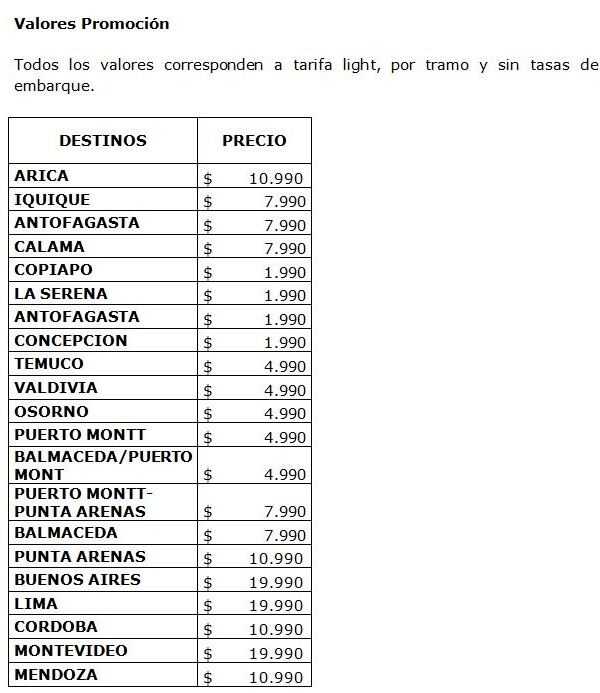Select the PRECIO column header

(x=254, y=141)
